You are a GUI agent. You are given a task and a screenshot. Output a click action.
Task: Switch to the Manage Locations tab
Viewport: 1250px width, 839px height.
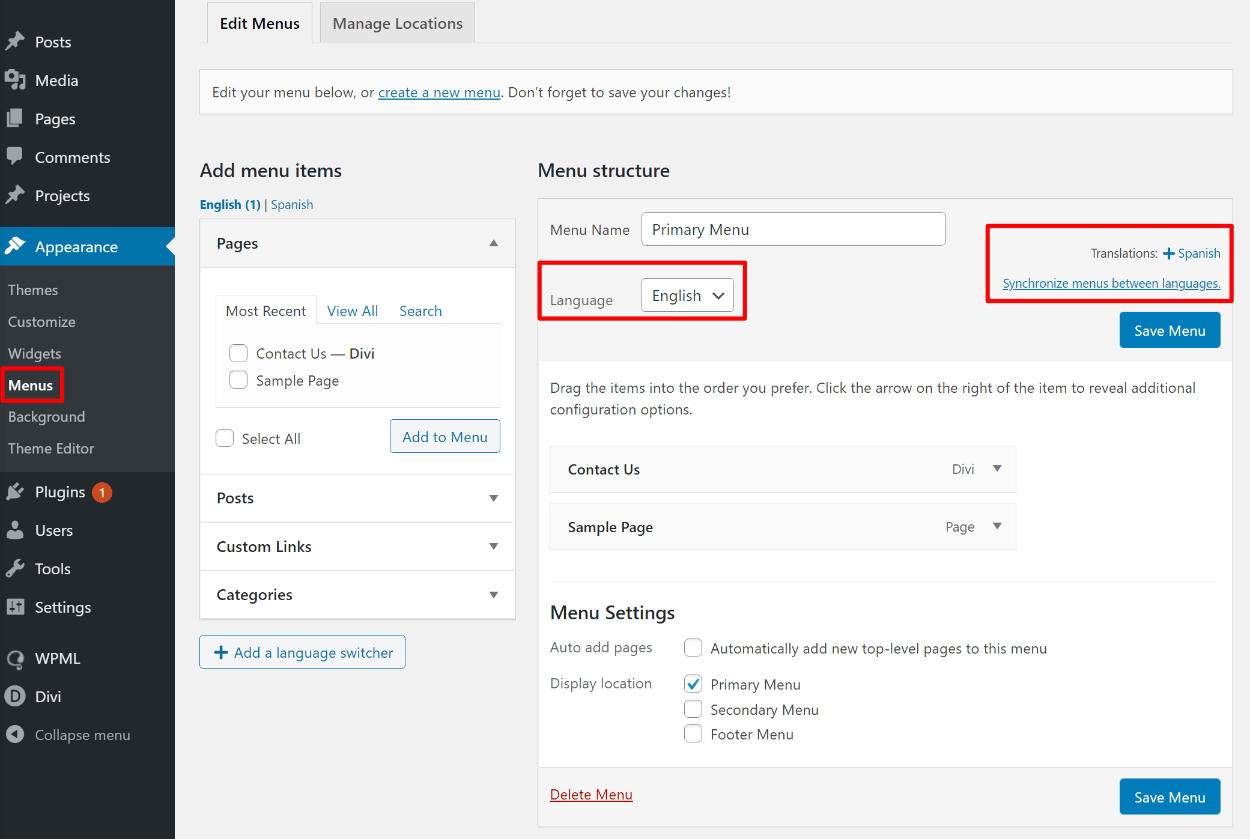click(x=397, y=23)
